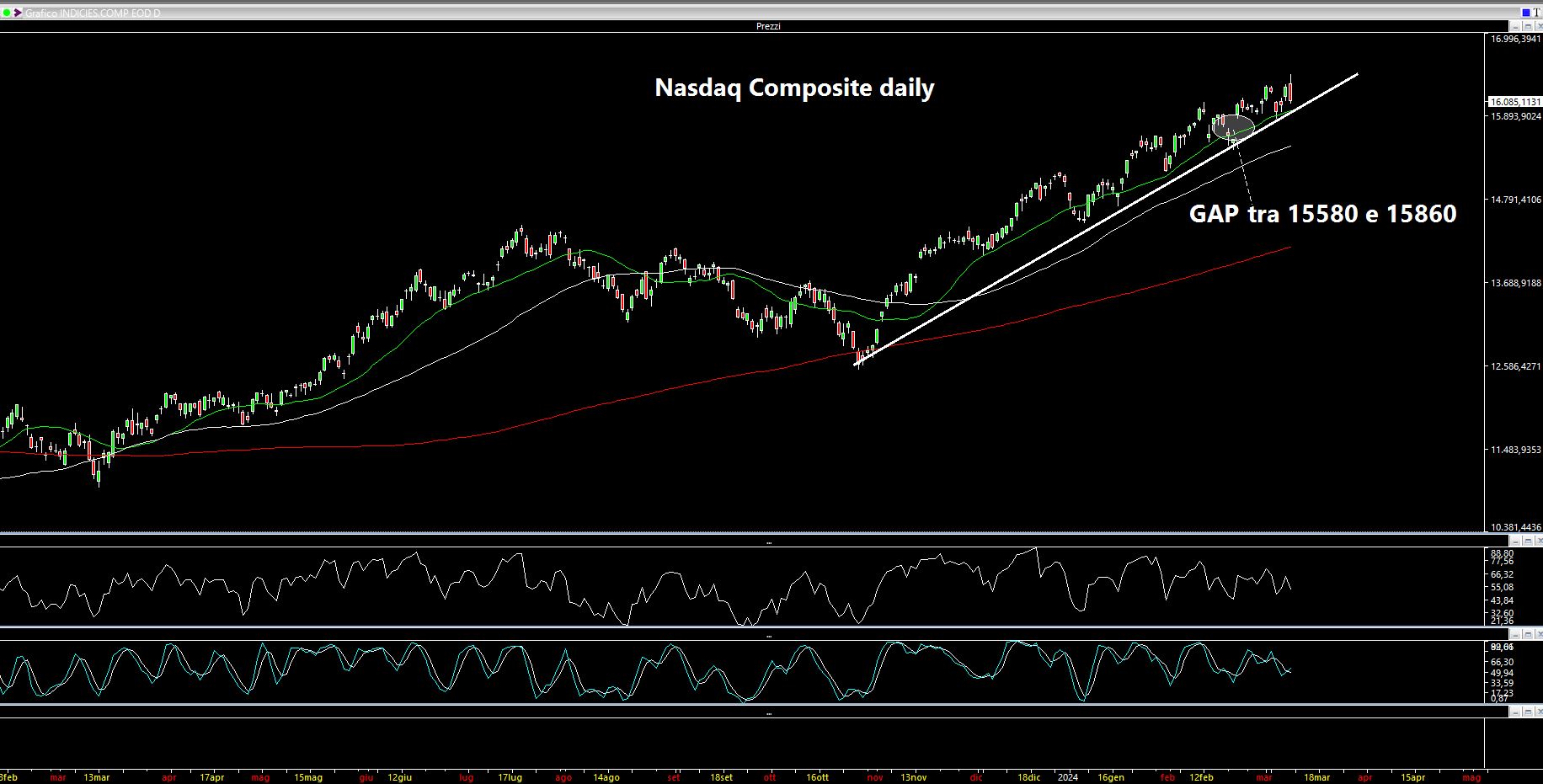Click the 14.791,4106 price axis value
1543x784 pixels.
point(1515,200)
